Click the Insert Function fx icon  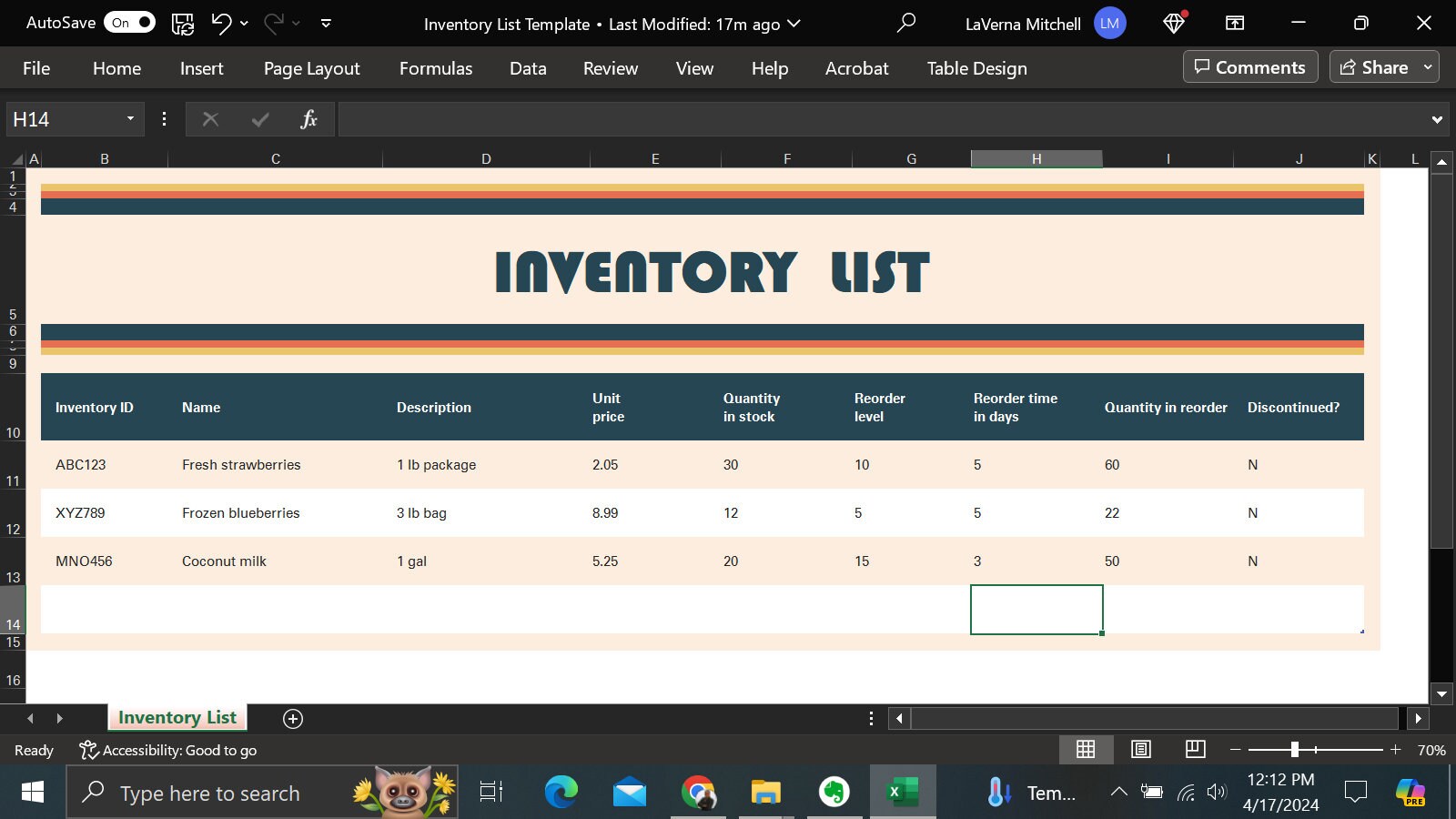click(x=308, y=119)
